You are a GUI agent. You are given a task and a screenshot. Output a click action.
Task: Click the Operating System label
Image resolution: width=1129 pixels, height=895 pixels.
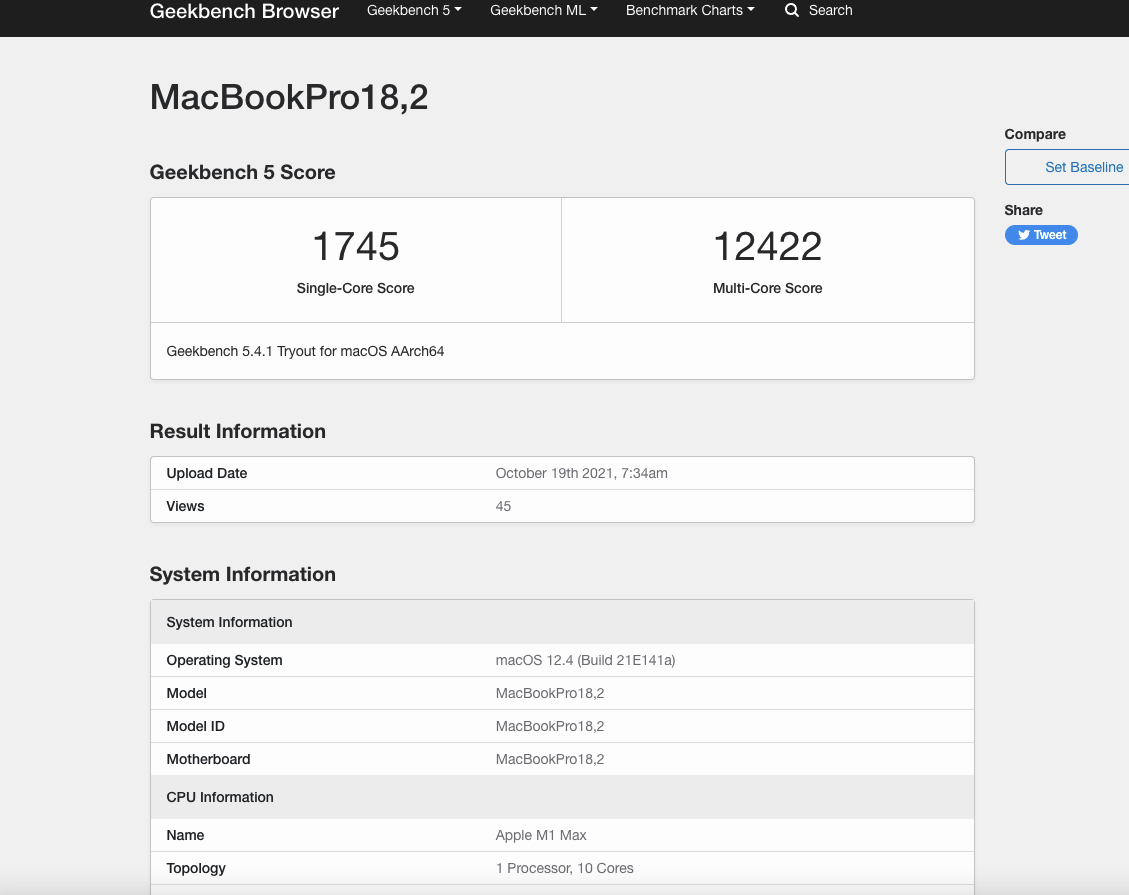tap(224, 660)
